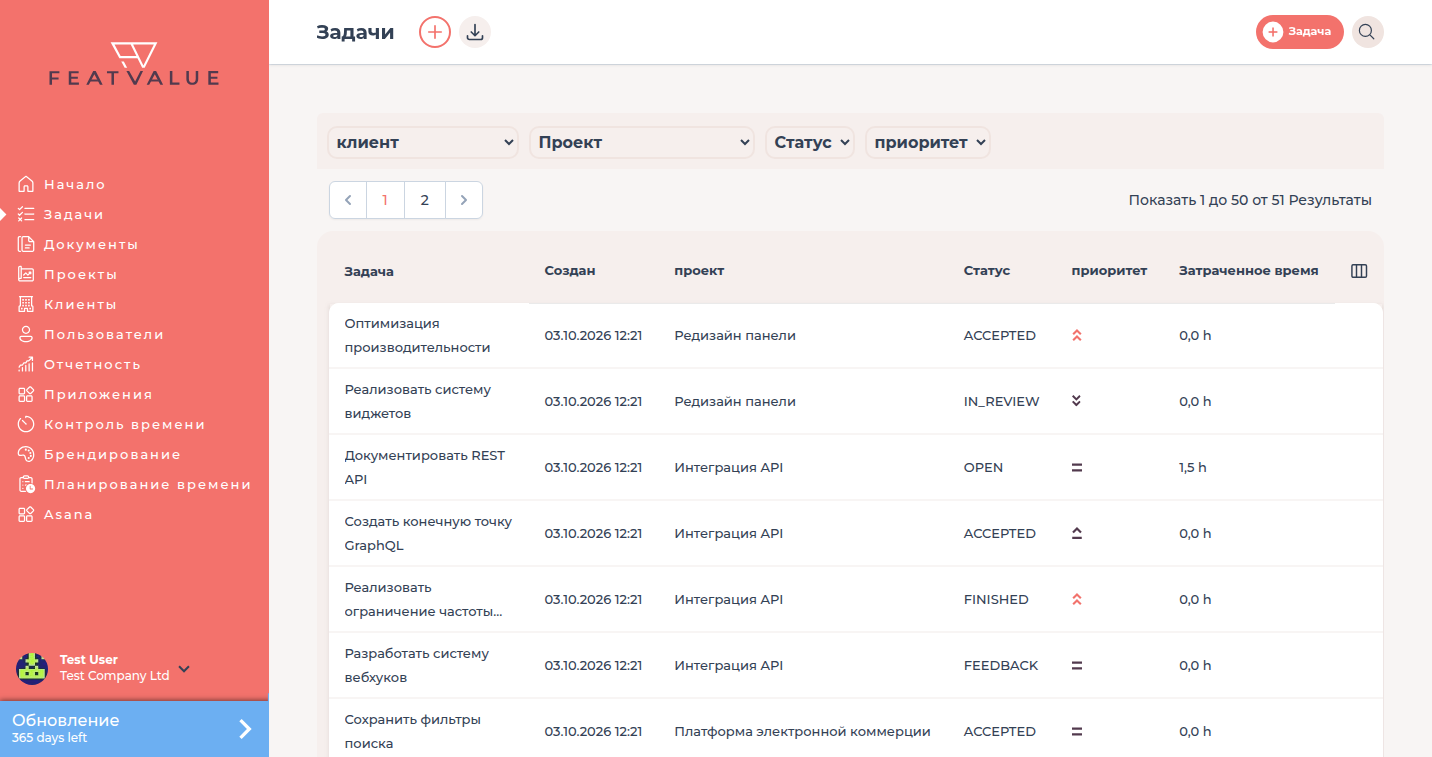This screenshot has width=1432, height=757.
Task: Click the проект column header
Action: pyautogui.click(x=699, y=271)
